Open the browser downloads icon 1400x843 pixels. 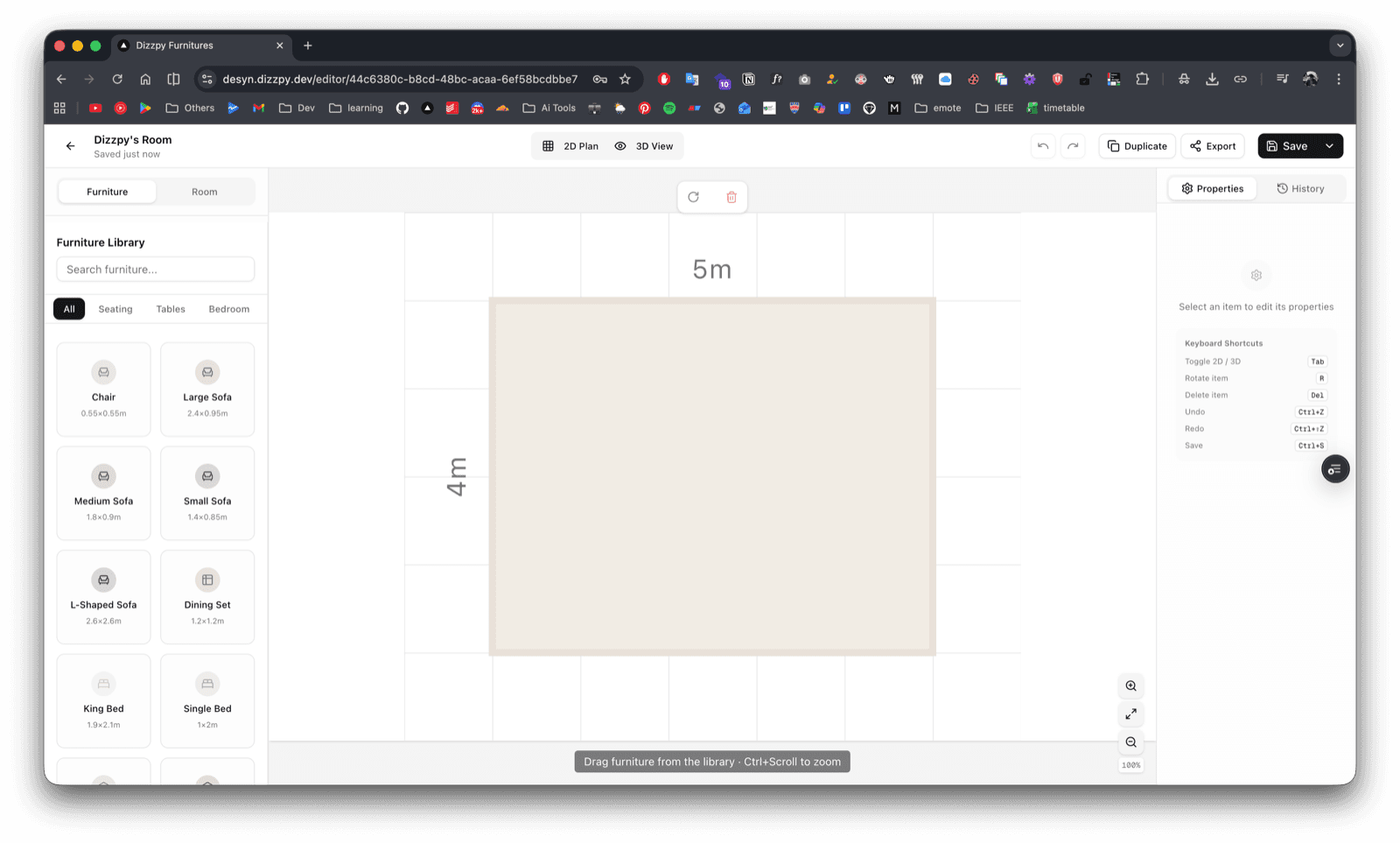(x=1212, y=79)
